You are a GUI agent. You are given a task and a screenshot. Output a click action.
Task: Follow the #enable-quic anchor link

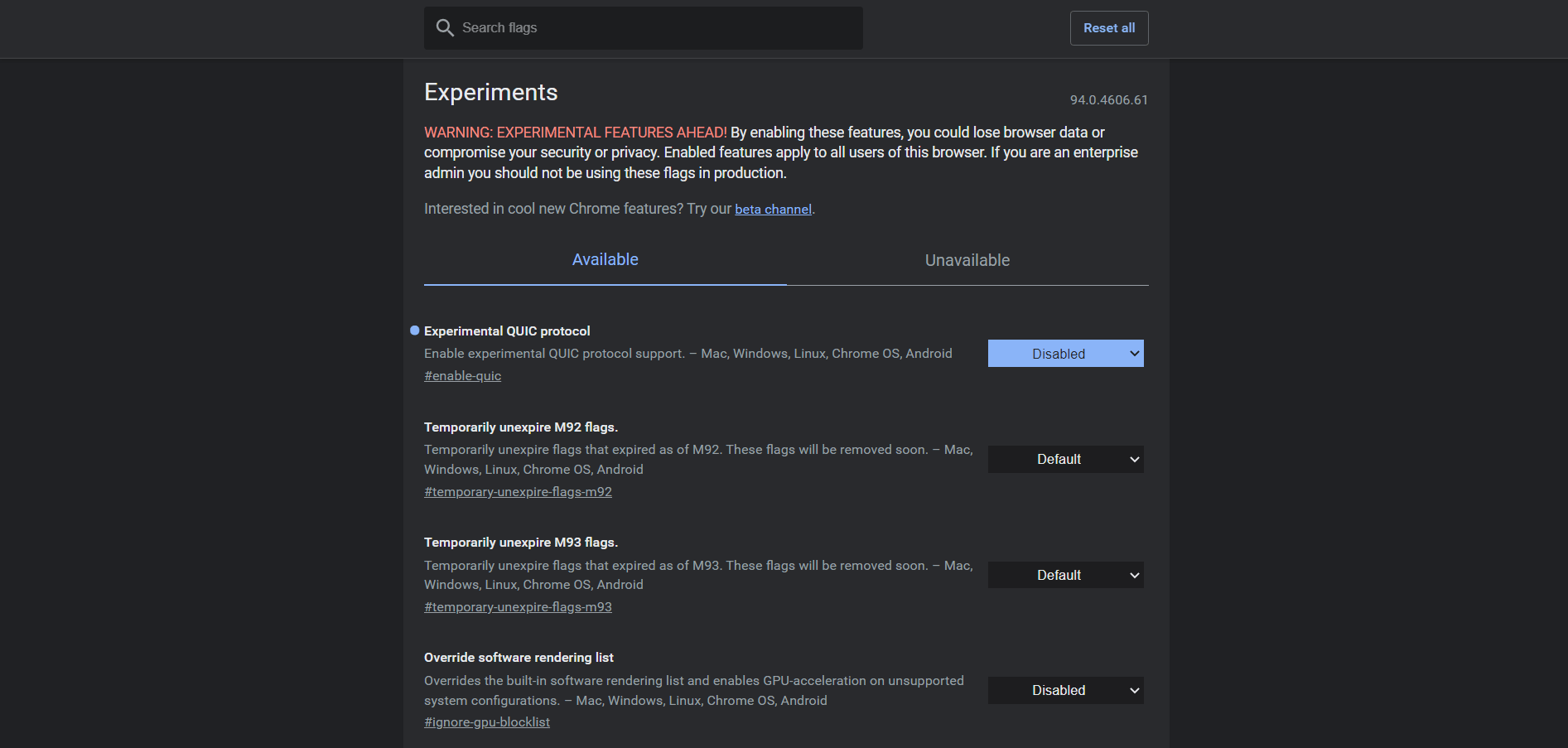click(x=462, y=376)
